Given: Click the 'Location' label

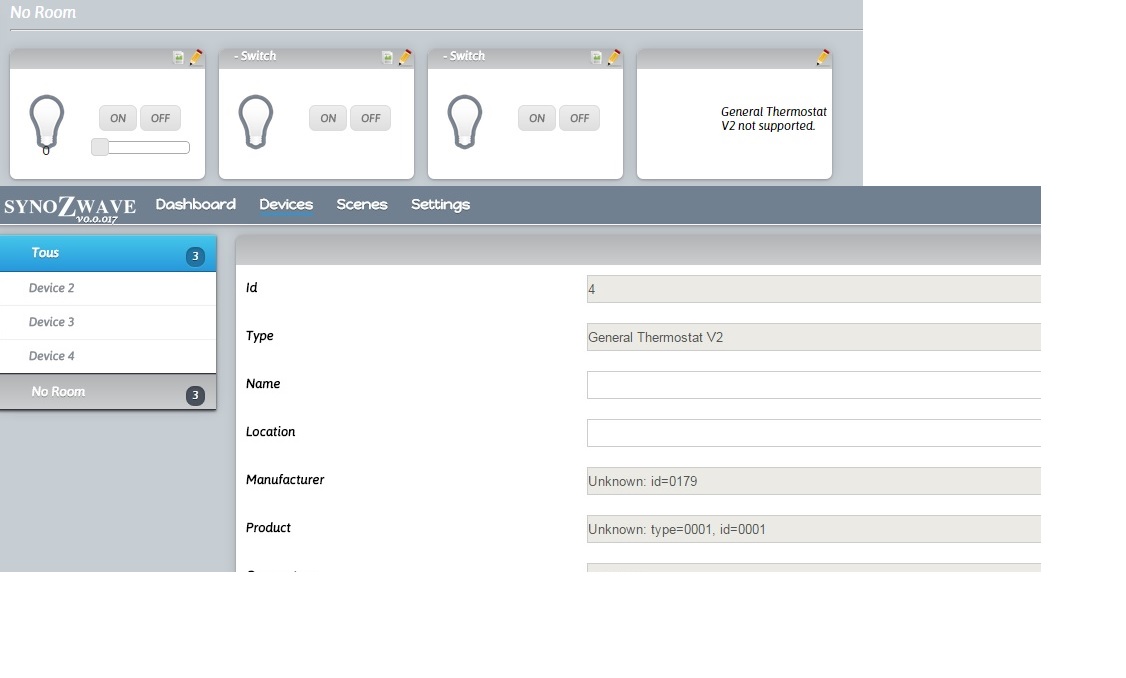Looking at the screenshot, I should [x=271, y=432].
